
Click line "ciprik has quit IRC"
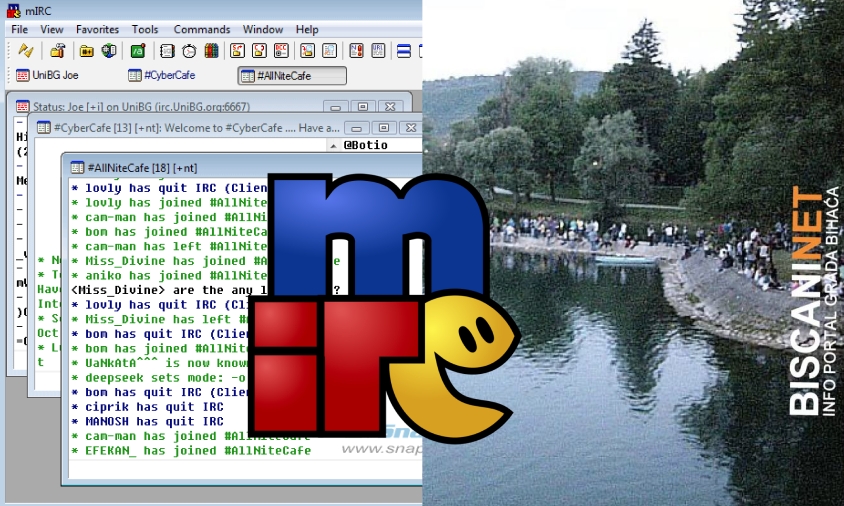click(x=147, y=406)
